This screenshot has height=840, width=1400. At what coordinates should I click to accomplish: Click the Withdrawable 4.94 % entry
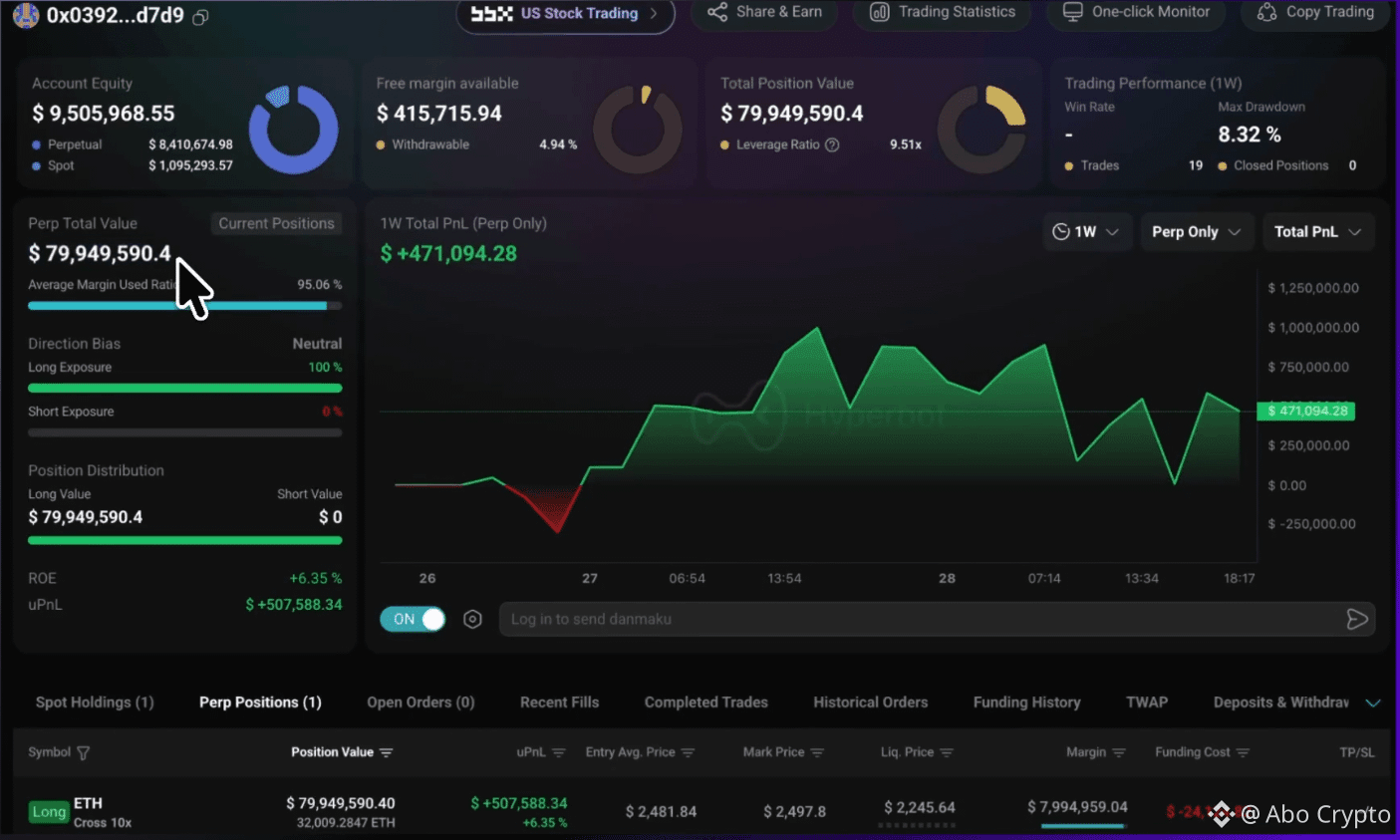[x=476, y=144]
